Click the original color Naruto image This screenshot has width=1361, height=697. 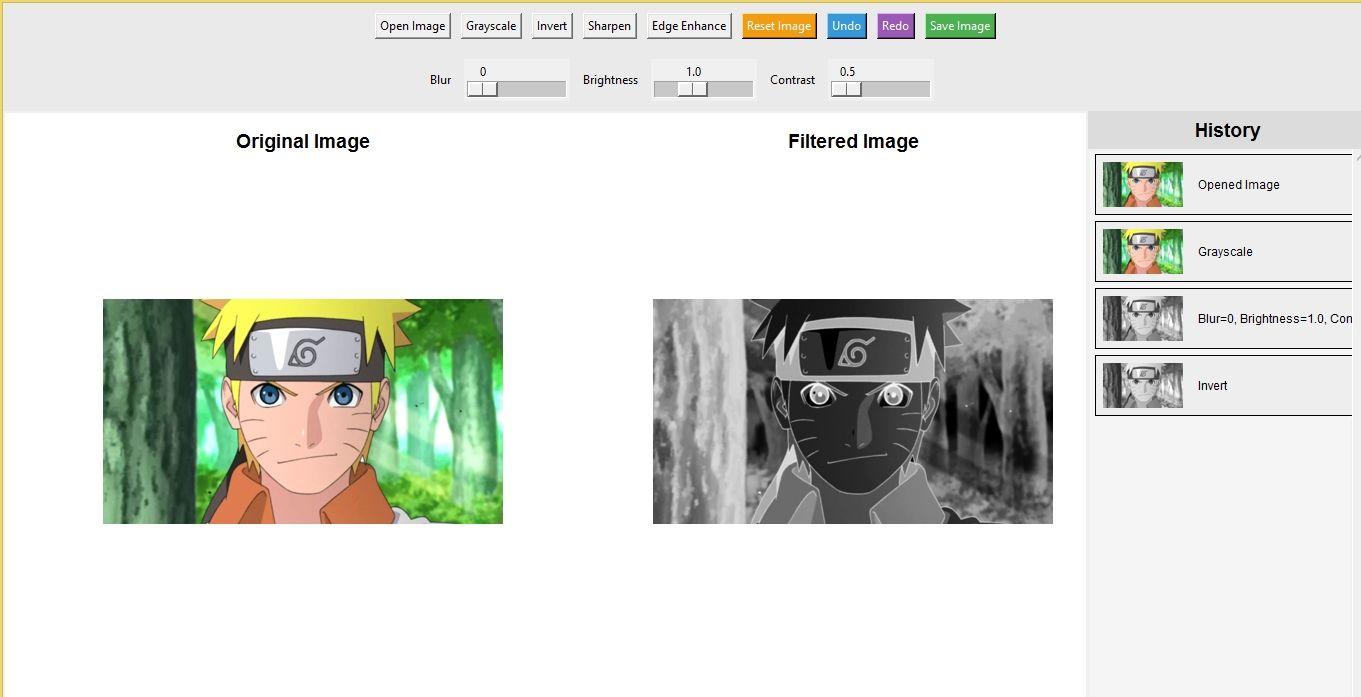303,411
